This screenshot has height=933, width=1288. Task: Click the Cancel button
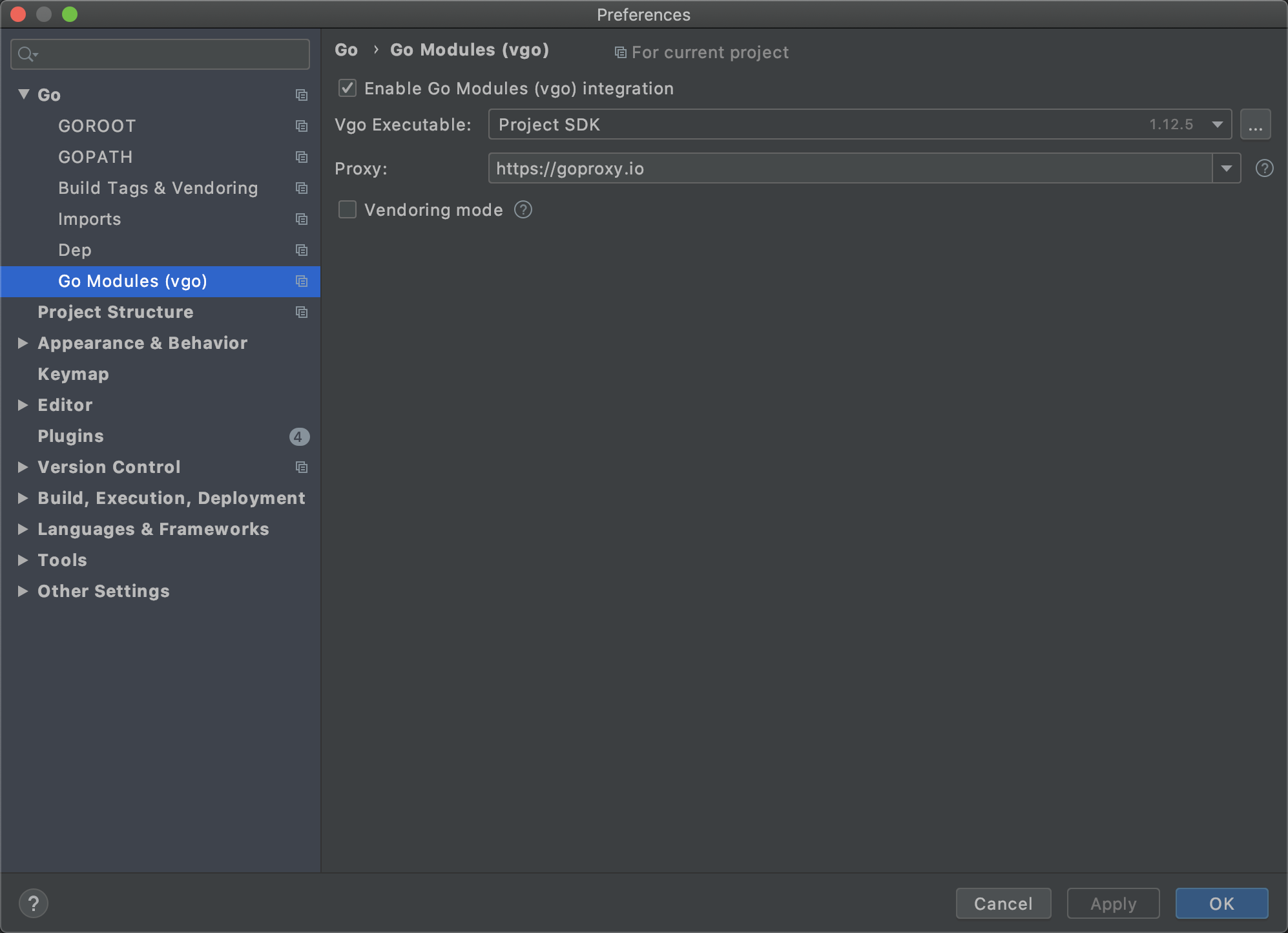pos(1002,903)
